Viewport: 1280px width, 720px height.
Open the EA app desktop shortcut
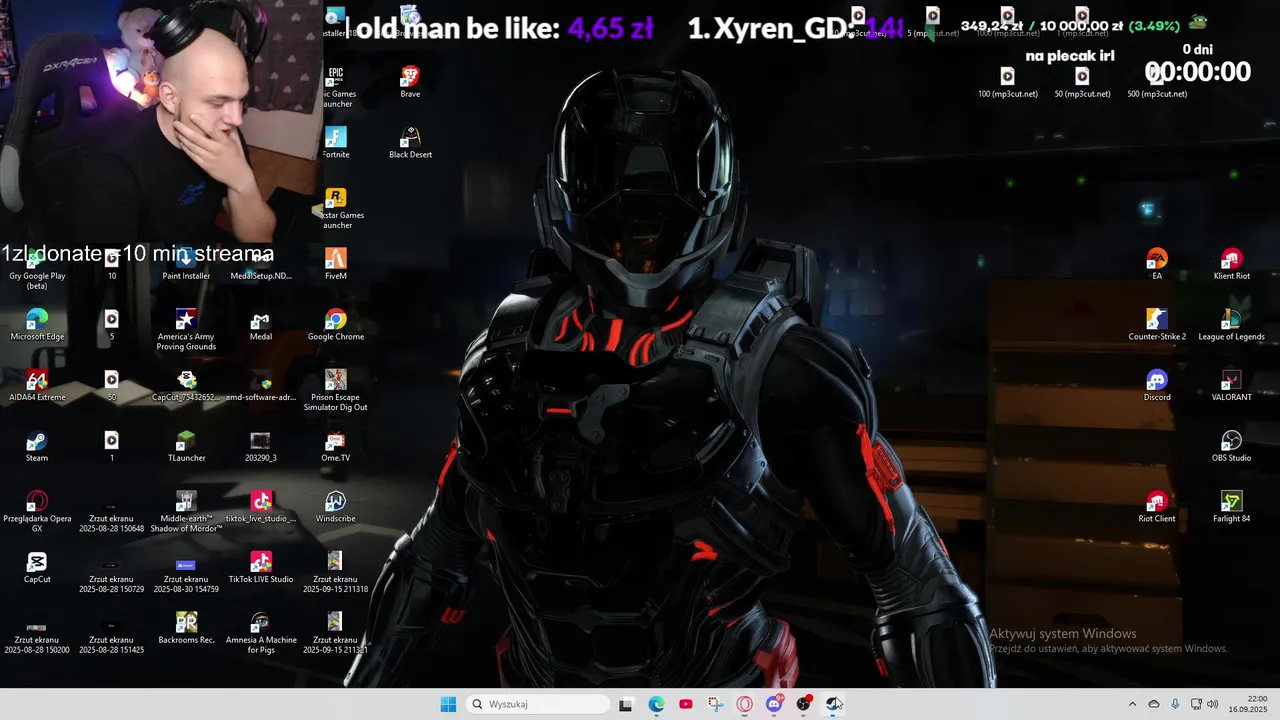coord(1157,264)
